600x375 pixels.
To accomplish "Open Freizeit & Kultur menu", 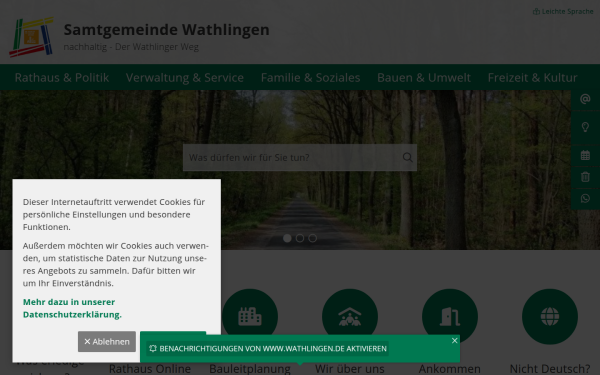I will (533, 78).
